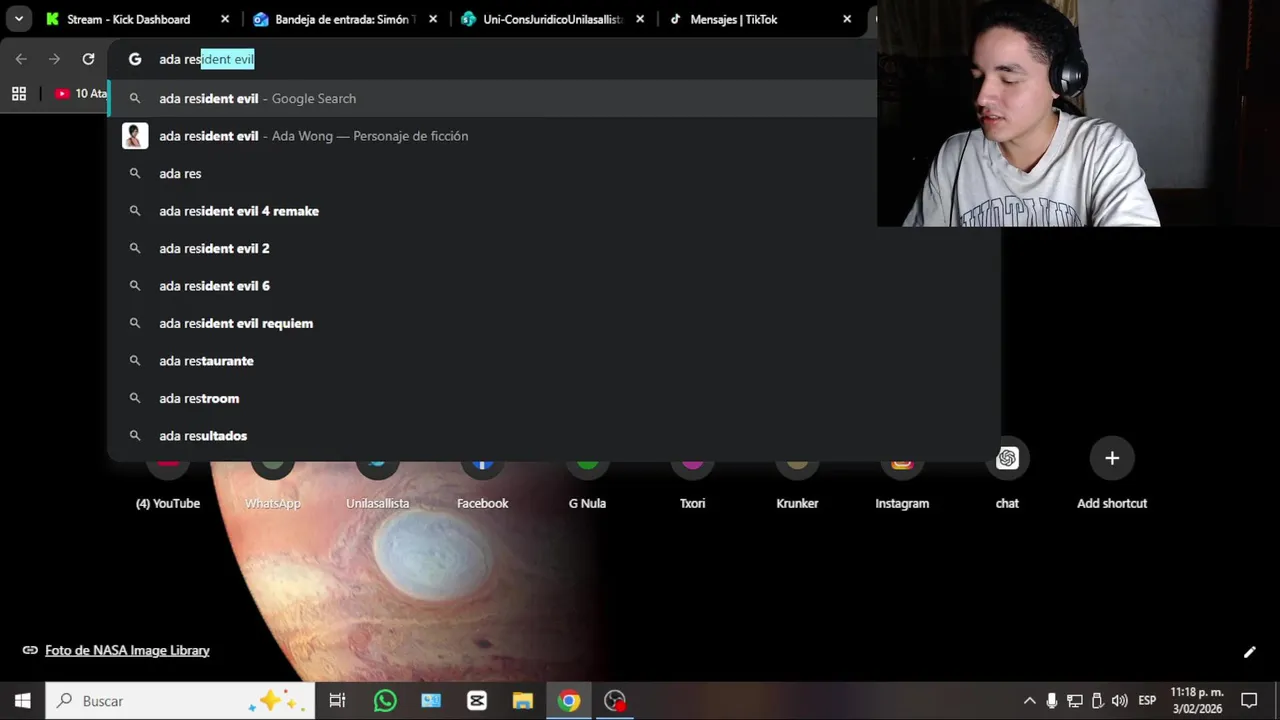Select 'ada resident evil - Google Search' suggestion

coord(492,98)
